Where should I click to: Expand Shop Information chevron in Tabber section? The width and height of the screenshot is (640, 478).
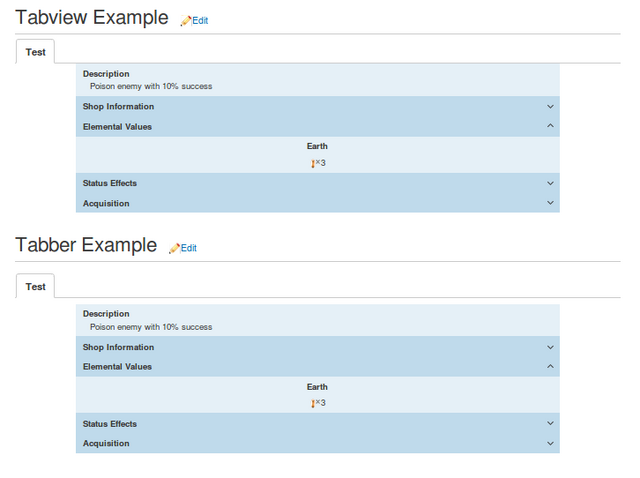pos(550,347)
